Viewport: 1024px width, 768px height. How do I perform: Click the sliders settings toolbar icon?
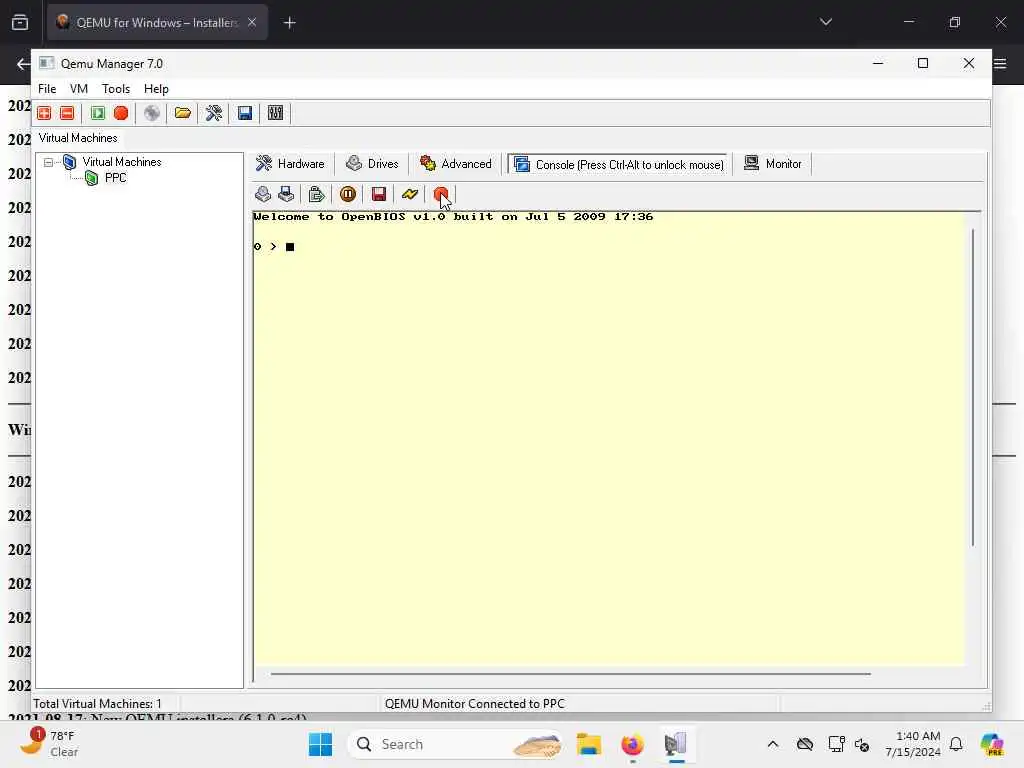(x=276, y=113)
